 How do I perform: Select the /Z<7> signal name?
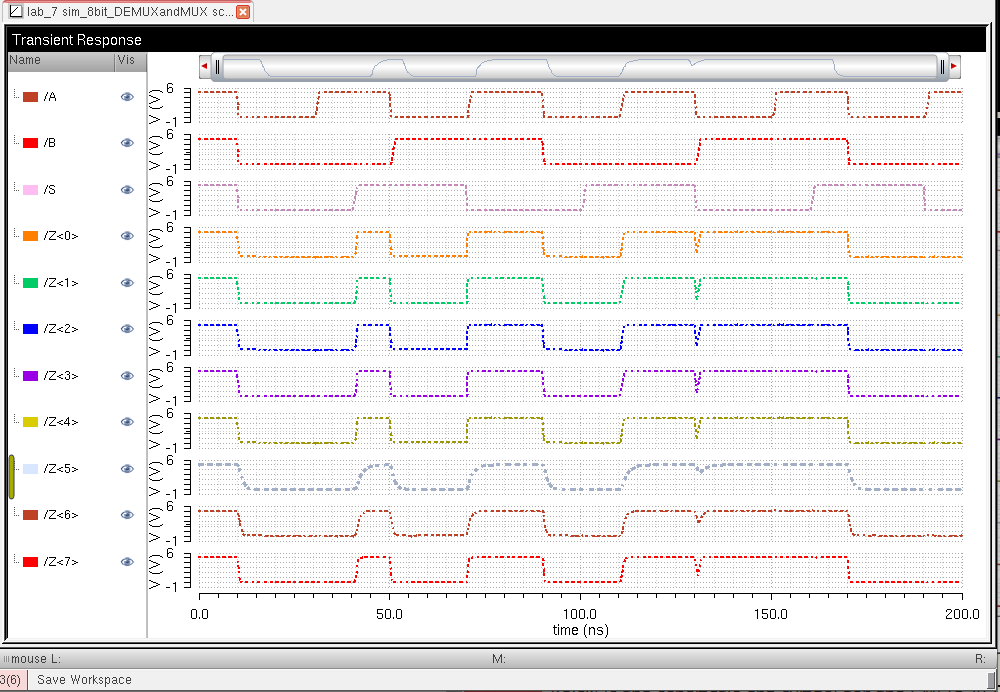pyautogui.click(x=61, y=562)
